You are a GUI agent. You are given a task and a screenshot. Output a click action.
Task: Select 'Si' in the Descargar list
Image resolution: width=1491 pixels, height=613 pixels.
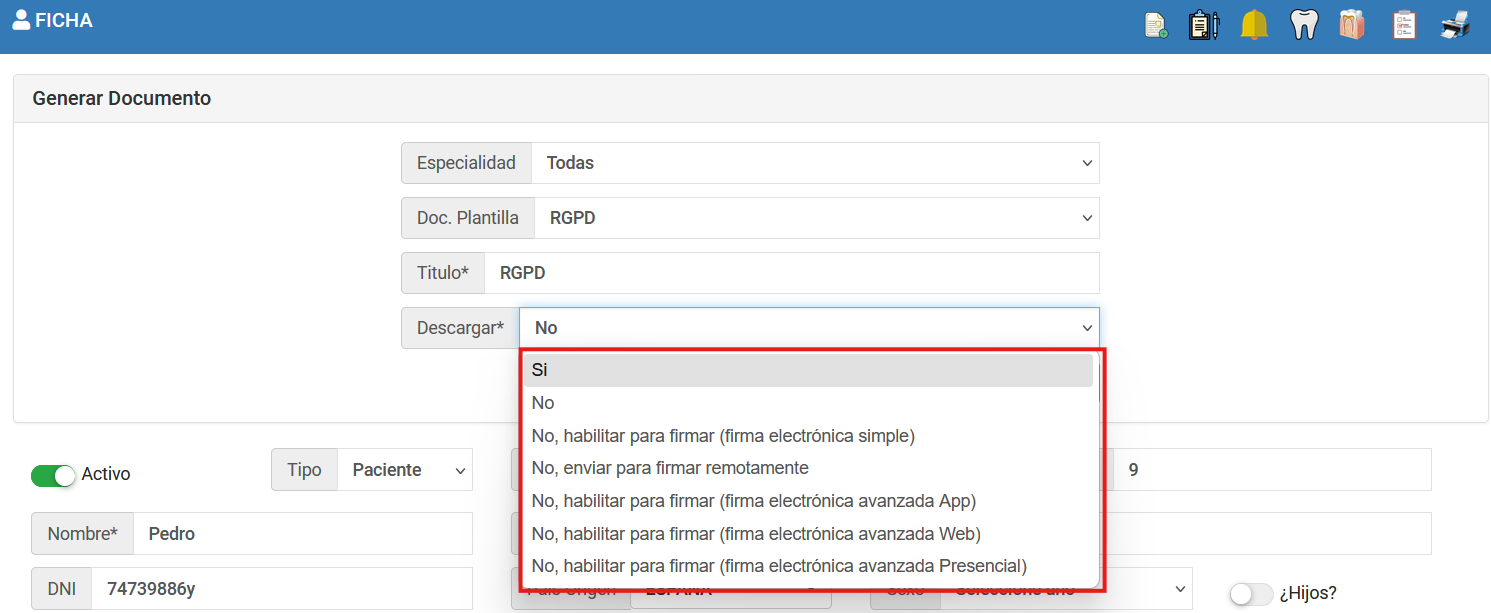pyautogui.click(x=808, y=370)
